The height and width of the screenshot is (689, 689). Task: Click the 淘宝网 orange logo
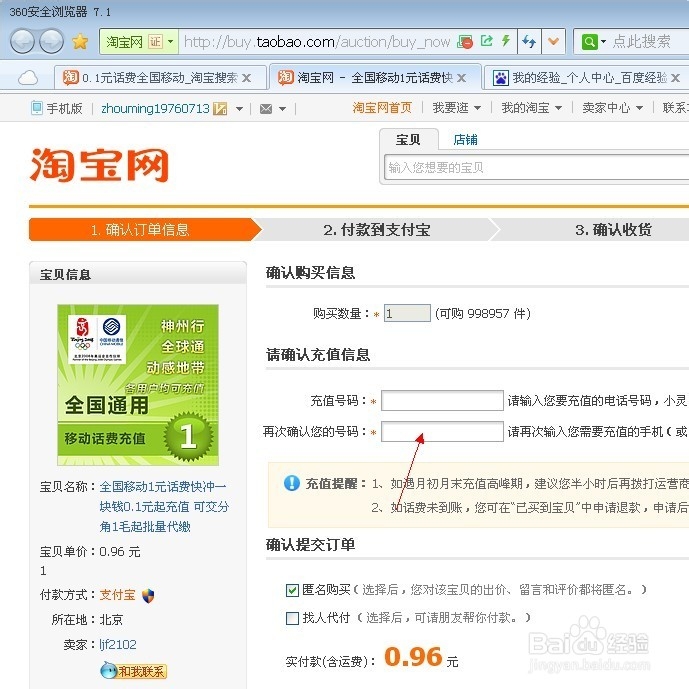(99, 165)
